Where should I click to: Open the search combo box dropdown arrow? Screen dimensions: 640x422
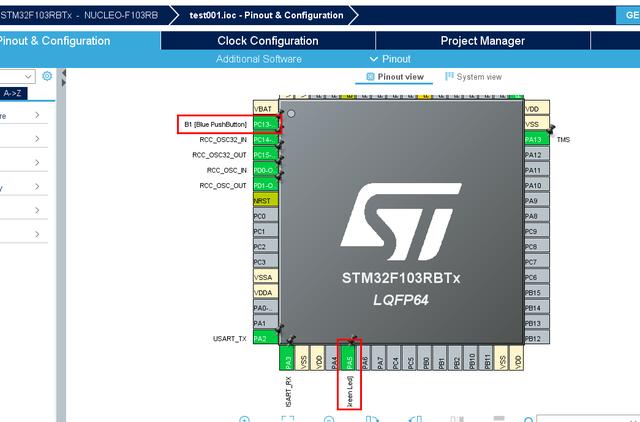pos(28,76)
